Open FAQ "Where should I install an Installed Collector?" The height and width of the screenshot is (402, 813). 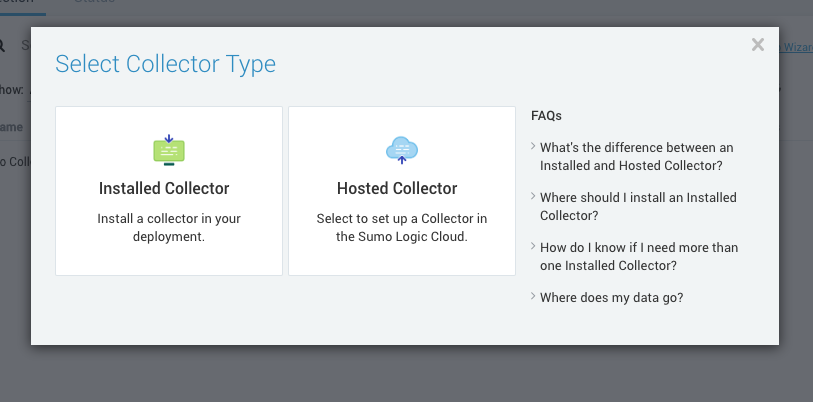tap(638, 206)
